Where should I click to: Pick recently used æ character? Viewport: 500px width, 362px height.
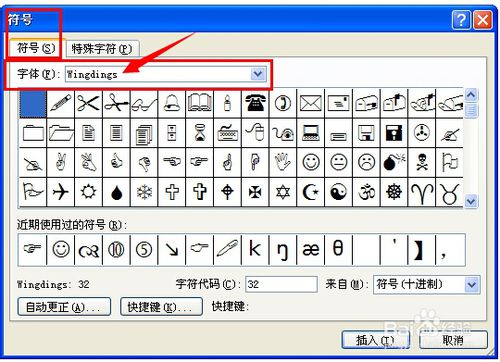(311, 250)
